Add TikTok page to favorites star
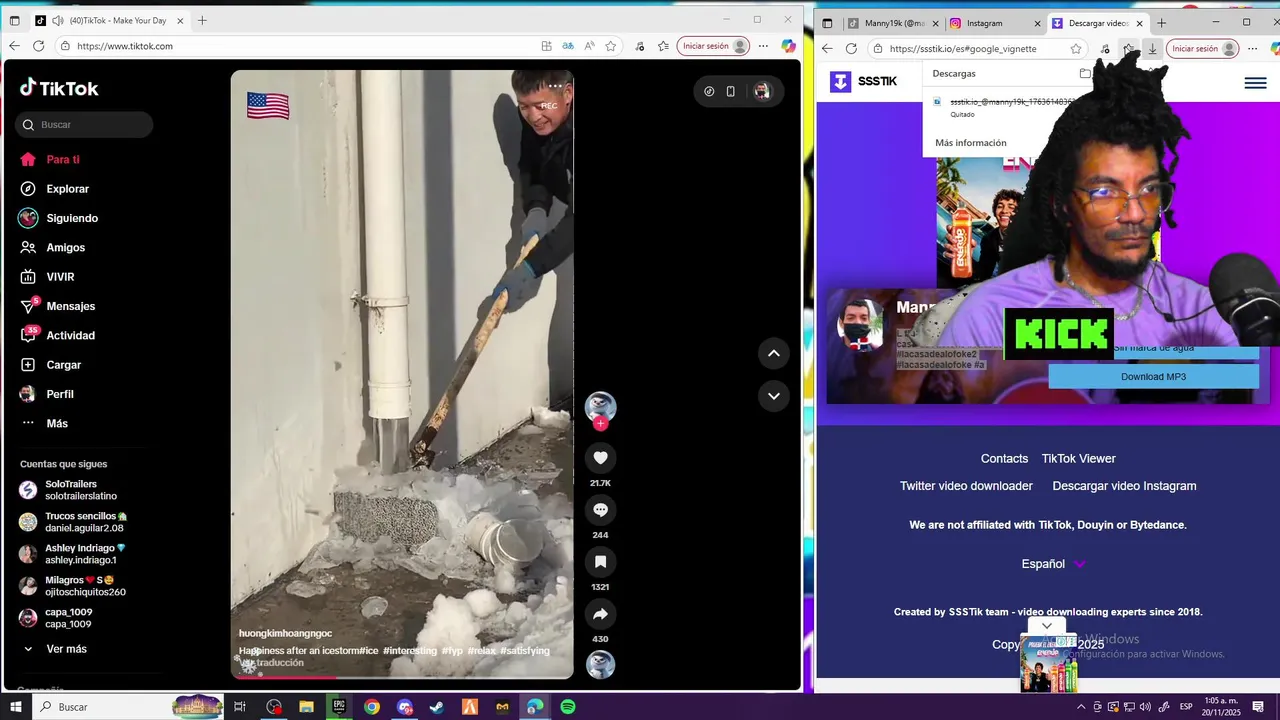The height and width of the screenshot is (720, 1280). click(611, 46)
